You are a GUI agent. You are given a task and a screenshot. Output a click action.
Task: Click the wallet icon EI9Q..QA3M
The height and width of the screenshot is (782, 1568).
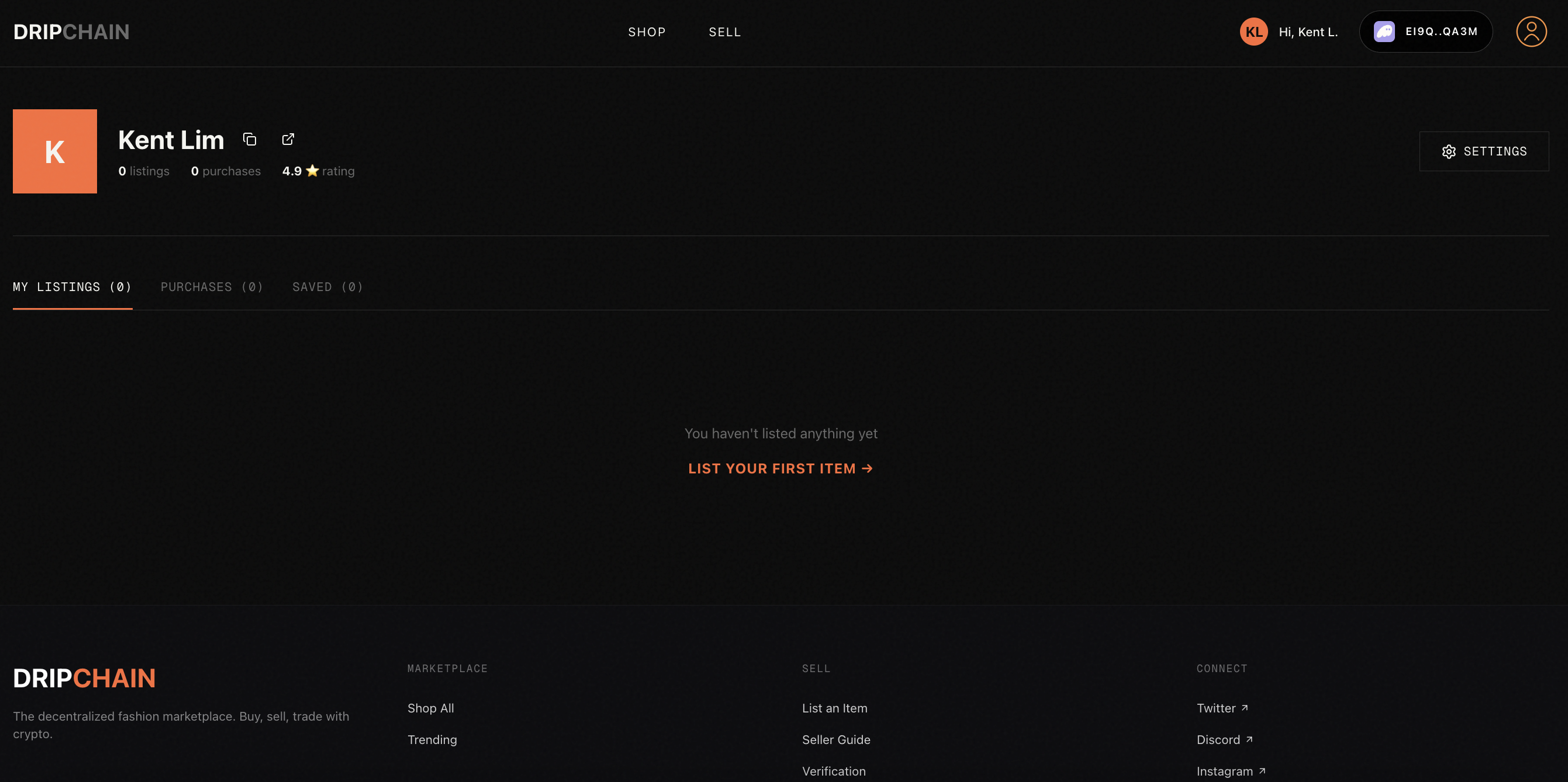[x=1384, y=32]
